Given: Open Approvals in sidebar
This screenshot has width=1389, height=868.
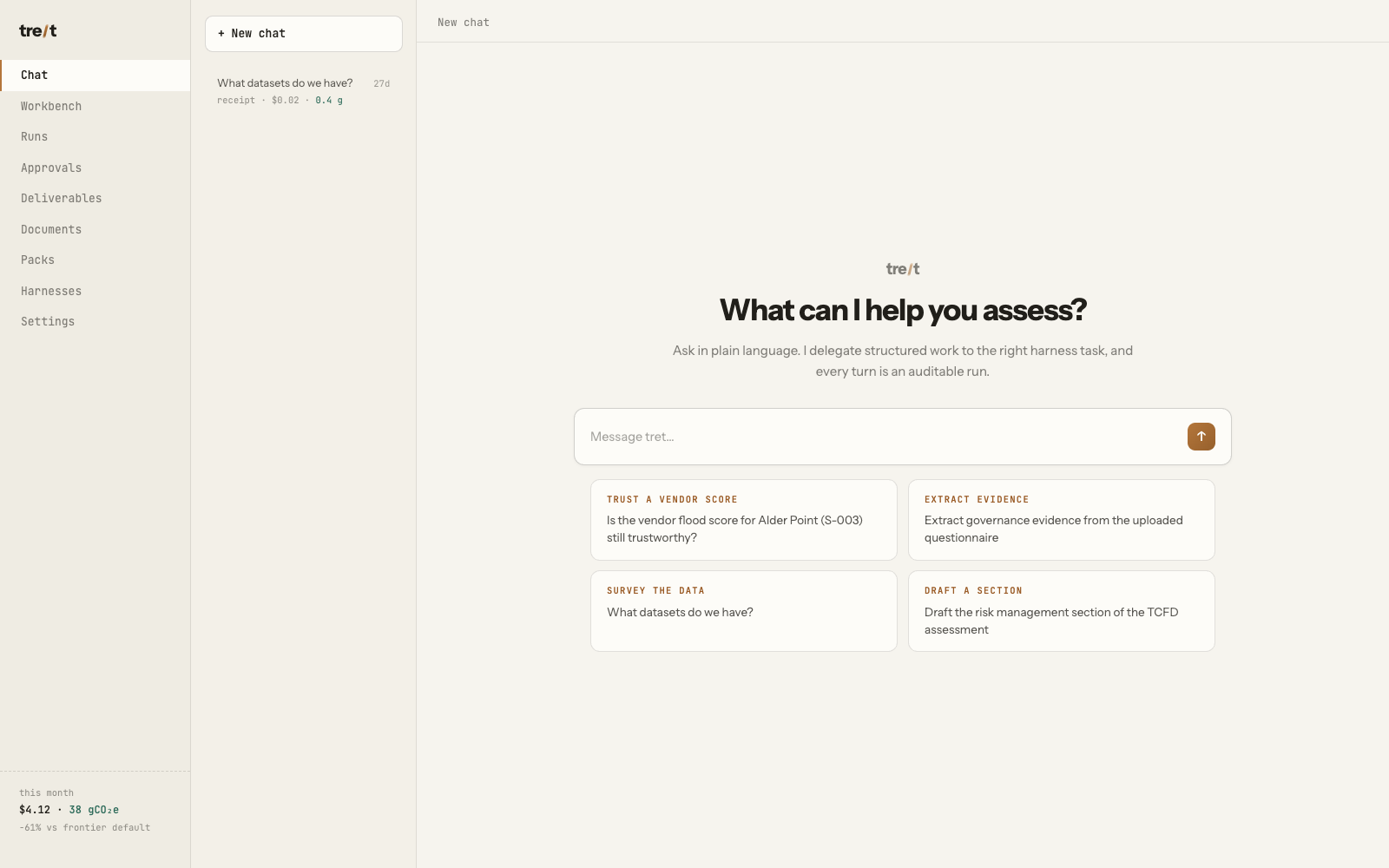Looking at the screenshot, I should 95,168.
